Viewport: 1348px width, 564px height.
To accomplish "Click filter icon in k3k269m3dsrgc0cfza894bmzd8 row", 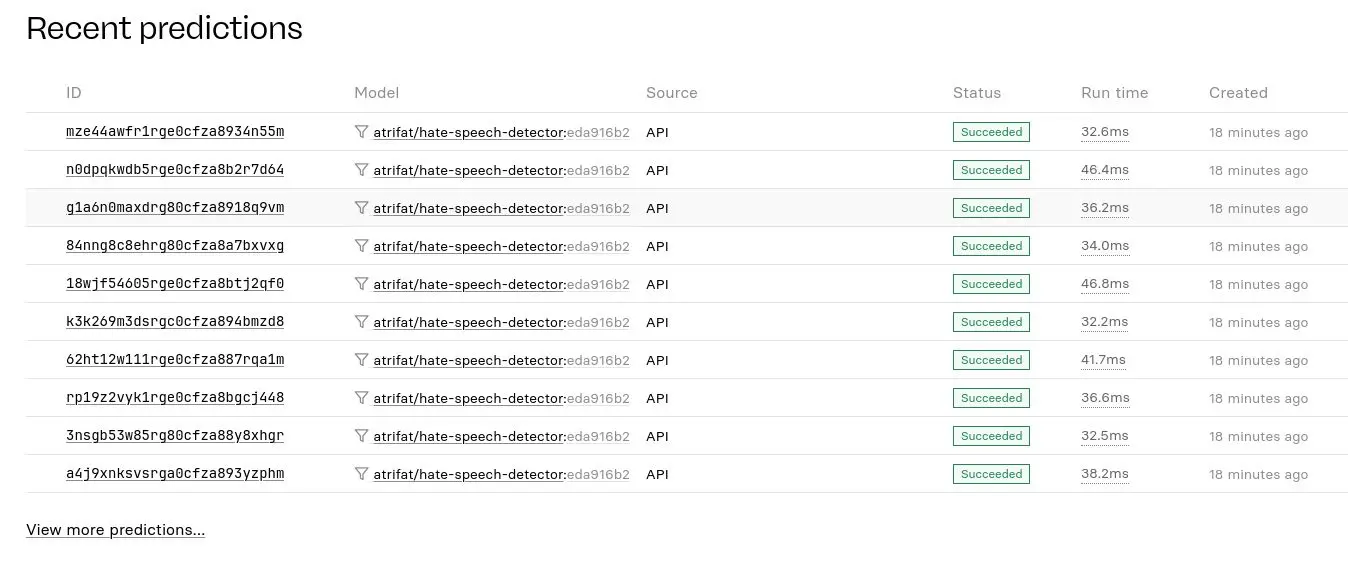I will pos(361,322).
